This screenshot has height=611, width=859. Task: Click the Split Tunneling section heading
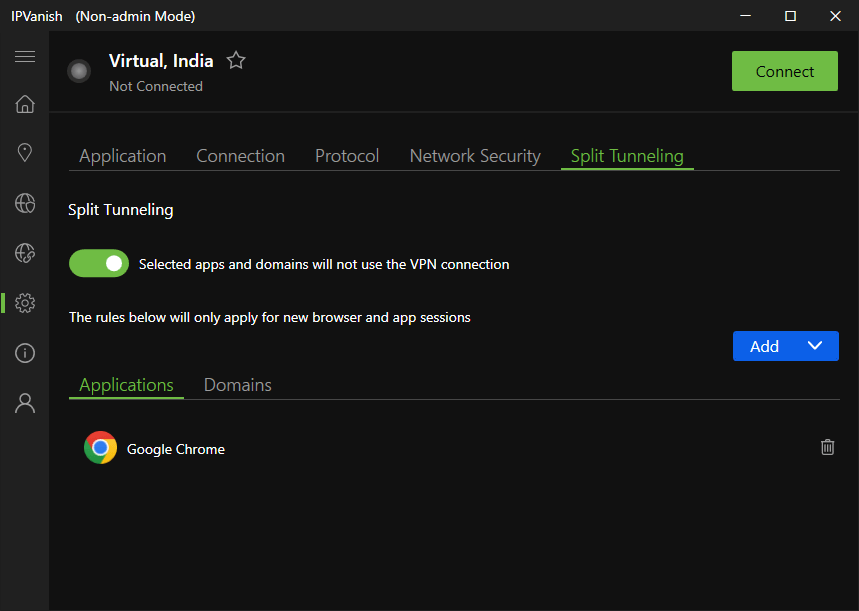point(121,210)
